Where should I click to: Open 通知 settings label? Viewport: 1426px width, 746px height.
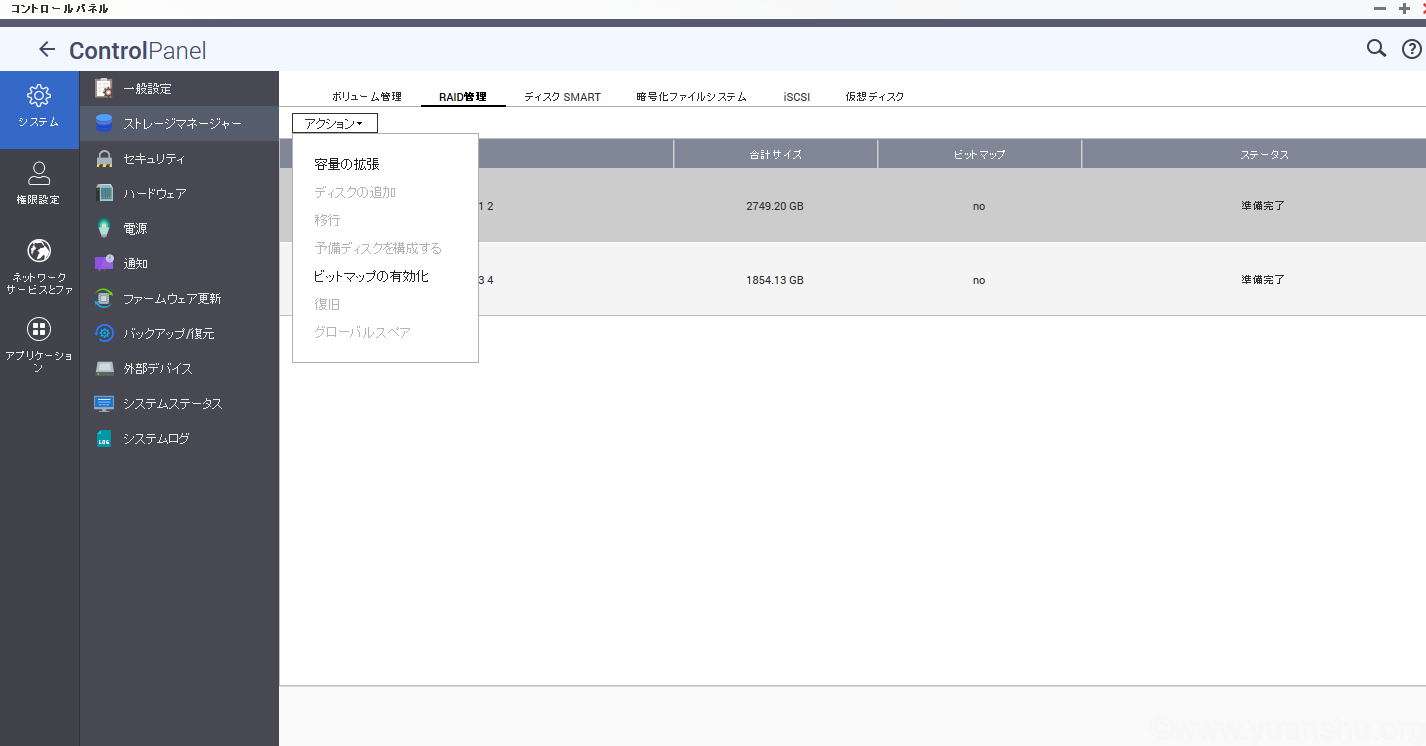[x=135, y=263]
